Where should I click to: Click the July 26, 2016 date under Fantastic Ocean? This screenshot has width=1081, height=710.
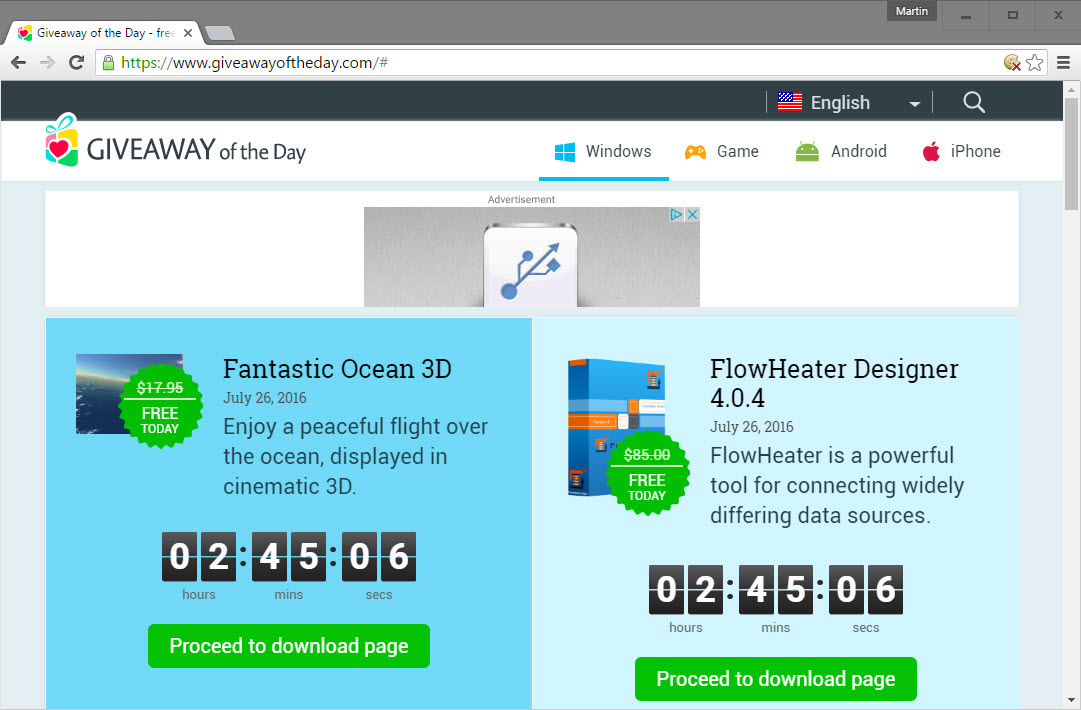[x=265, y=398]
